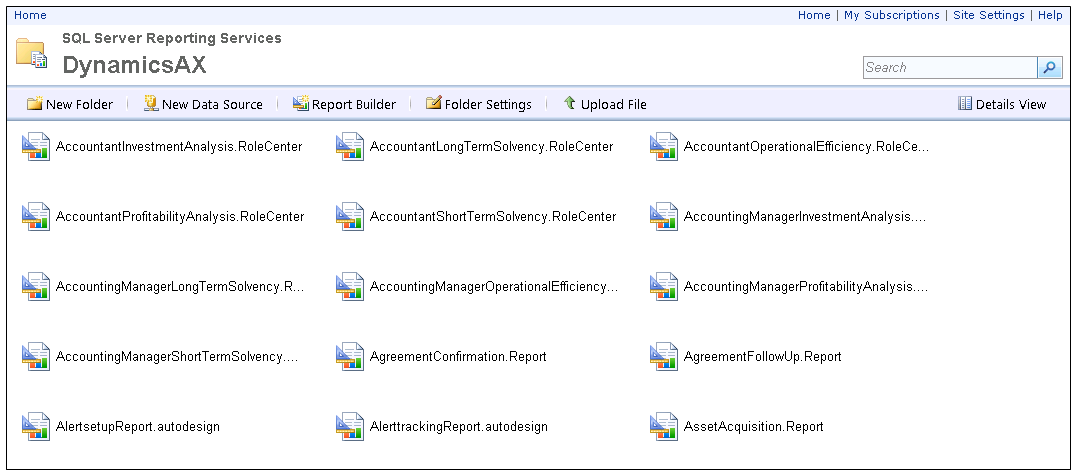Click the AccountingManagerInvestmentAnalysis report icon
Image resolution: width=1076 pixels, height=476 pixels.
click(x=664, y=216)
